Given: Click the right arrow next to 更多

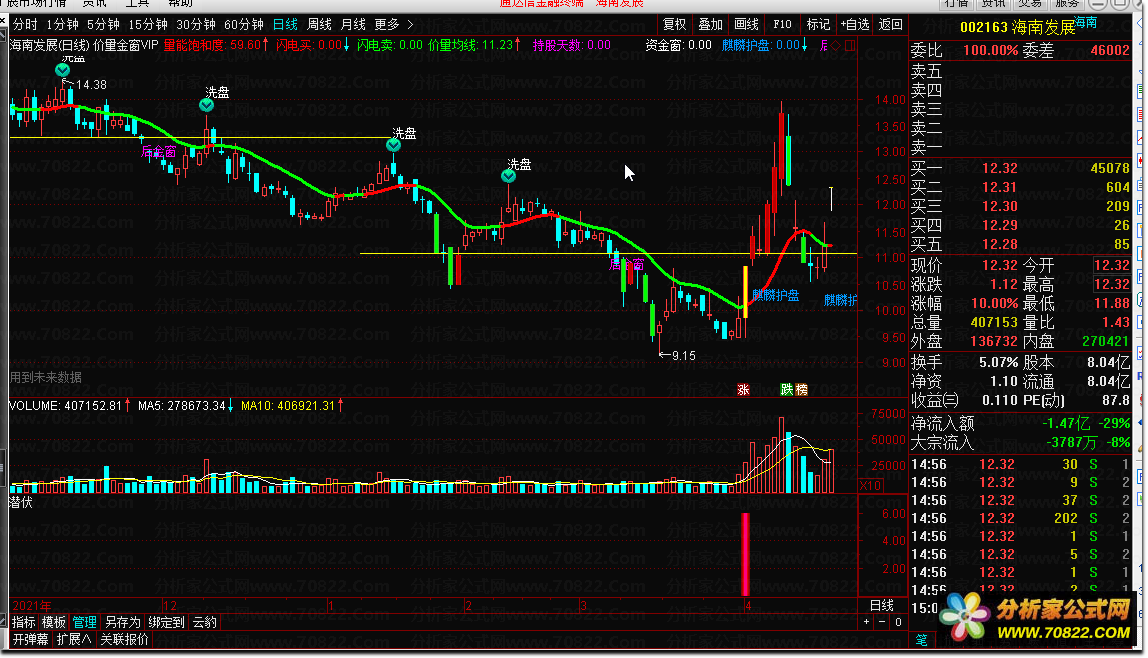Looking at the screenshot, I should [410, 25].
